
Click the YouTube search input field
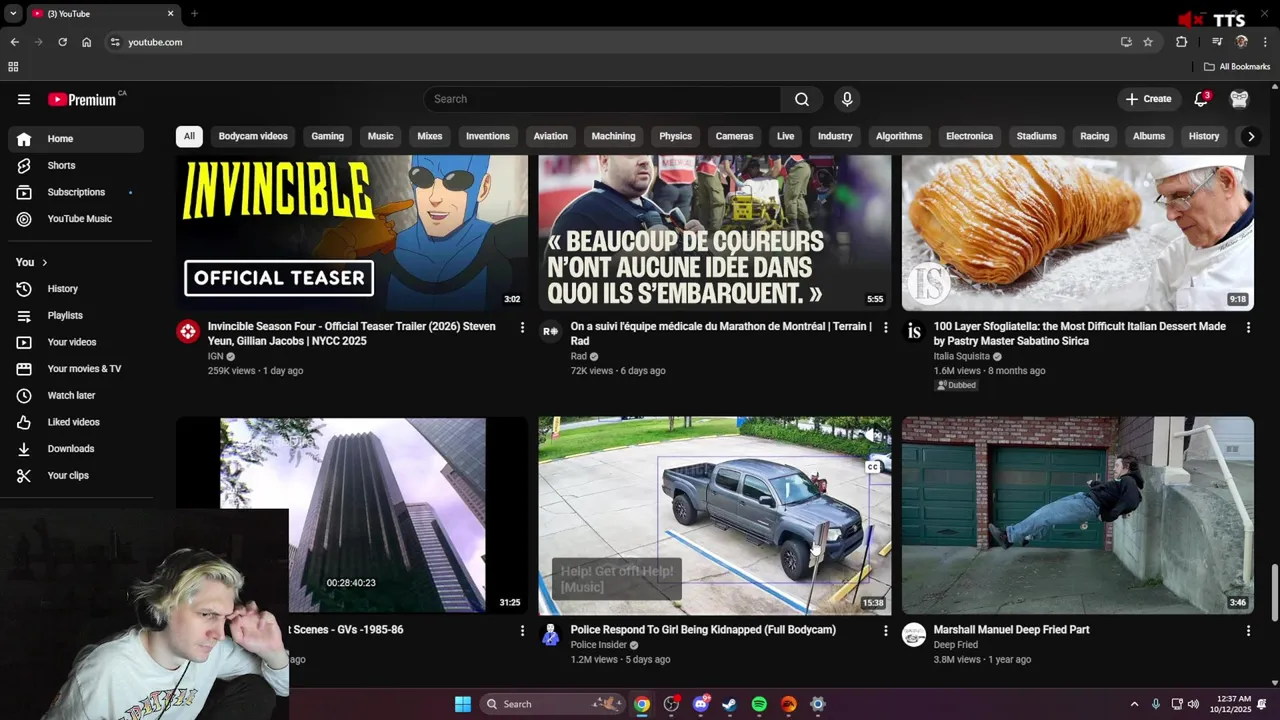pos(602,99)
